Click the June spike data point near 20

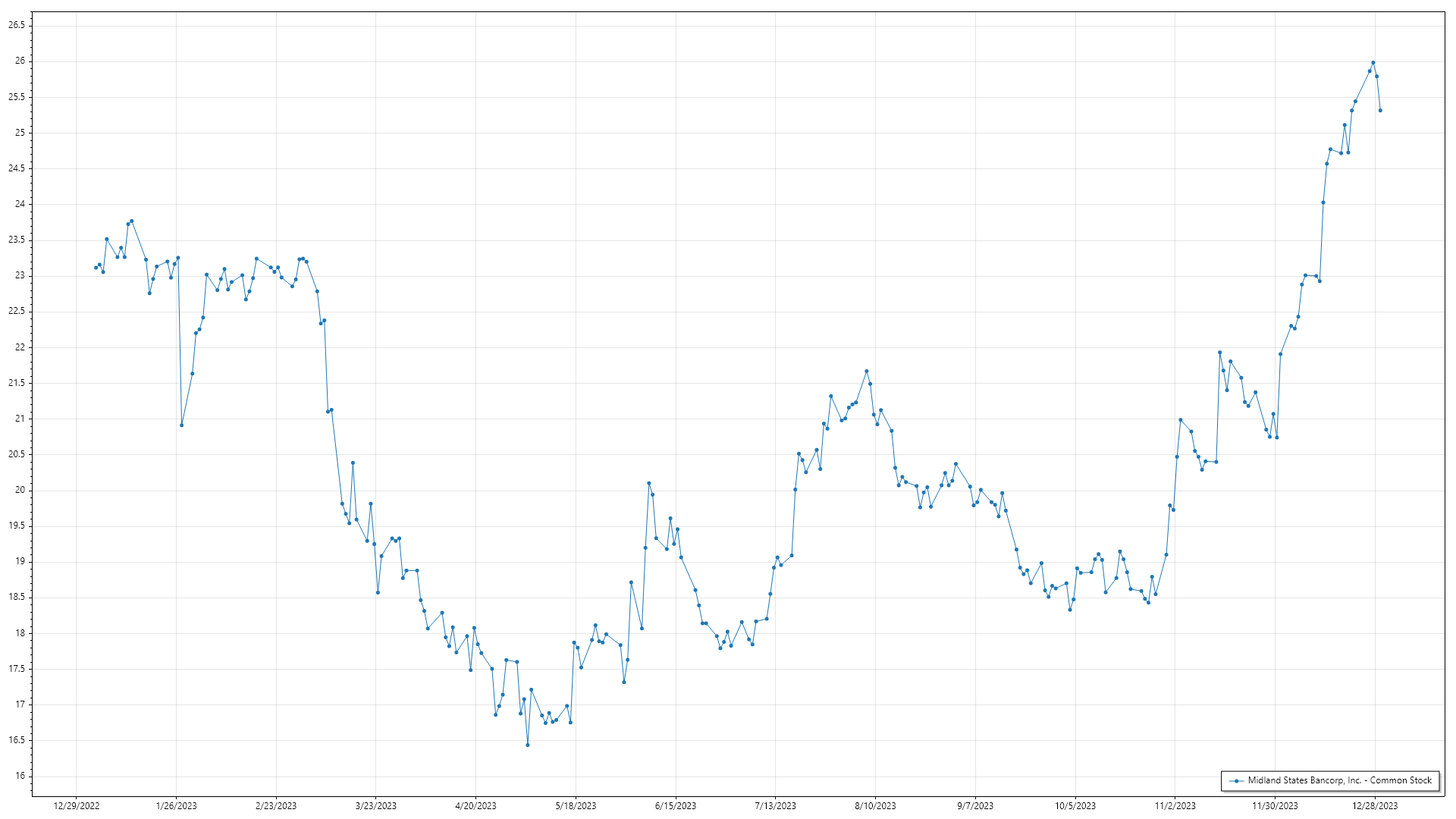(x=648, y=483)
